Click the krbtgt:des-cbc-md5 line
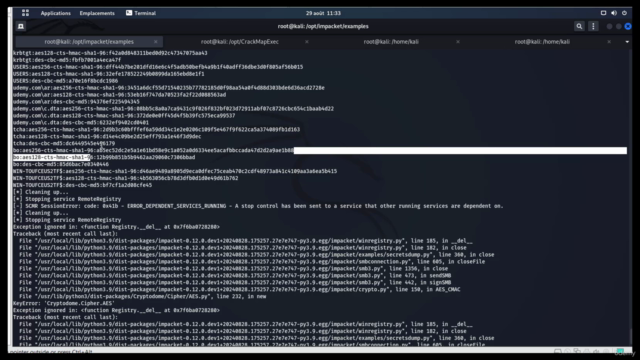Viewport: 640px width, 360px height. [x=67, y=60]
